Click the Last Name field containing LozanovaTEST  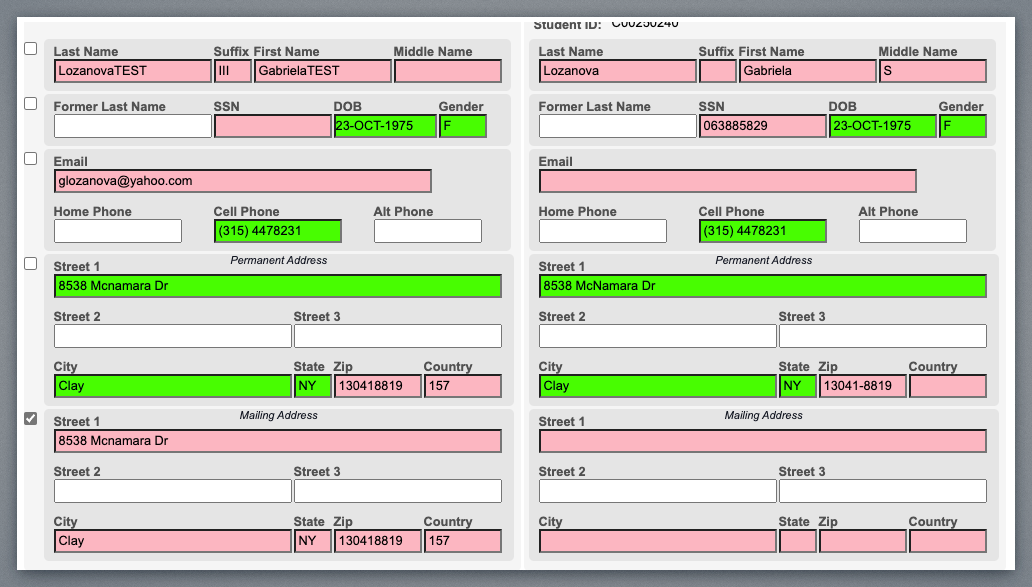tap(132, 71)
